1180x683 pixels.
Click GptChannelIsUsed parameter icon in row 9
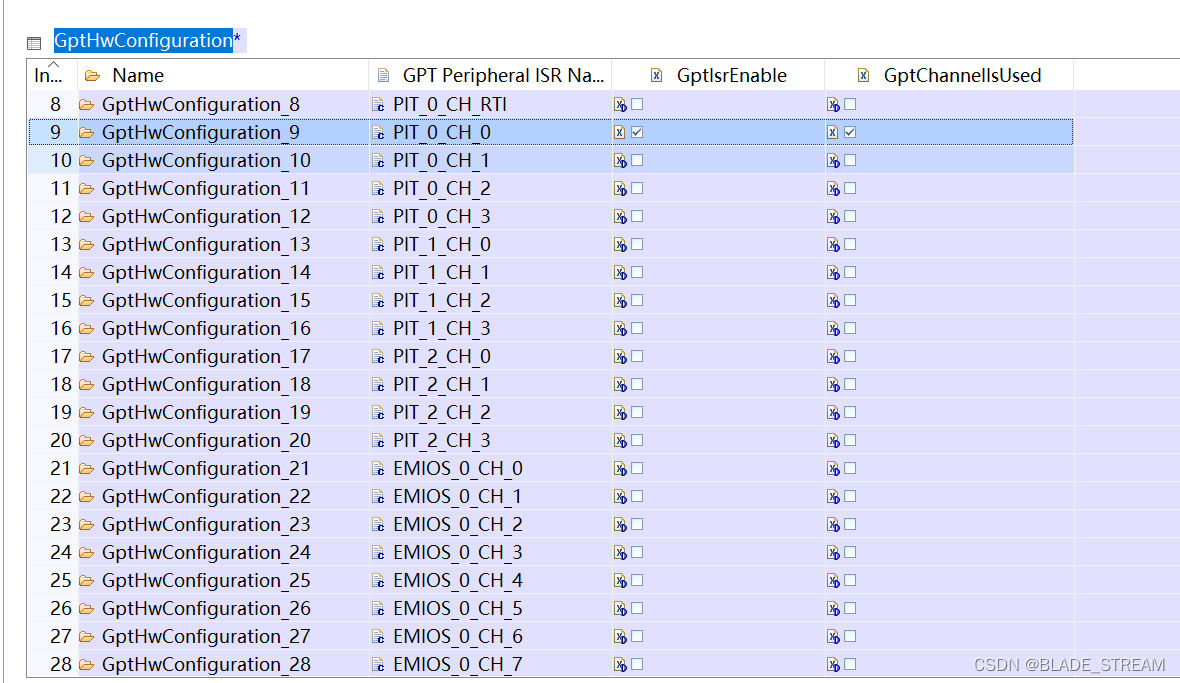click(x=832, y=132)
